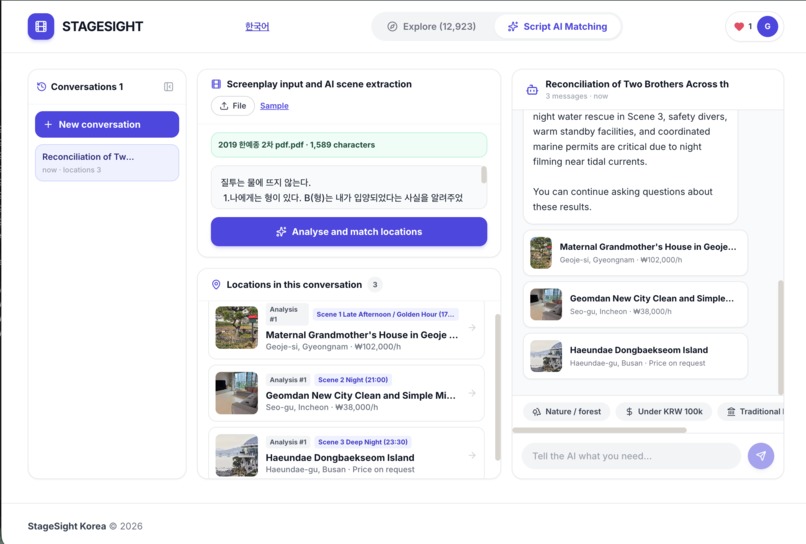Image resolution: width=806 pixels, height=544 pixels.
Task: Apply the Traditional suggestion chip
Action: click(751, 411)
